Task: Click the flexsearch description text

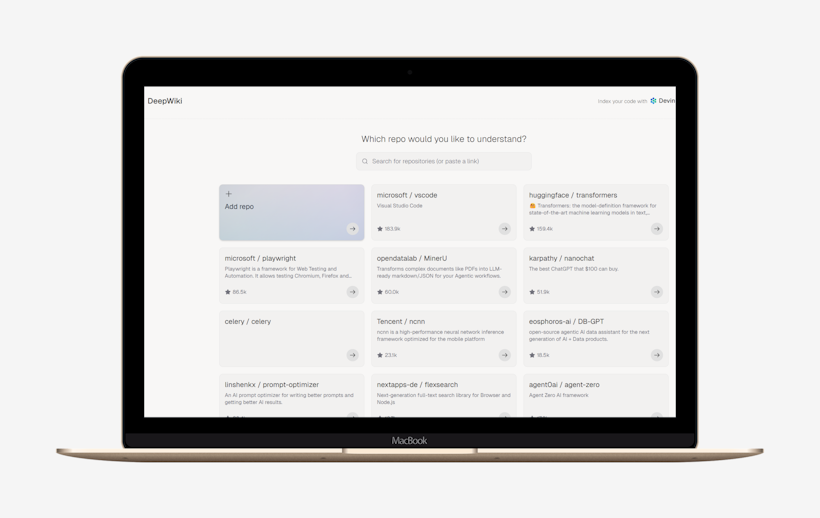Action: 443,399
